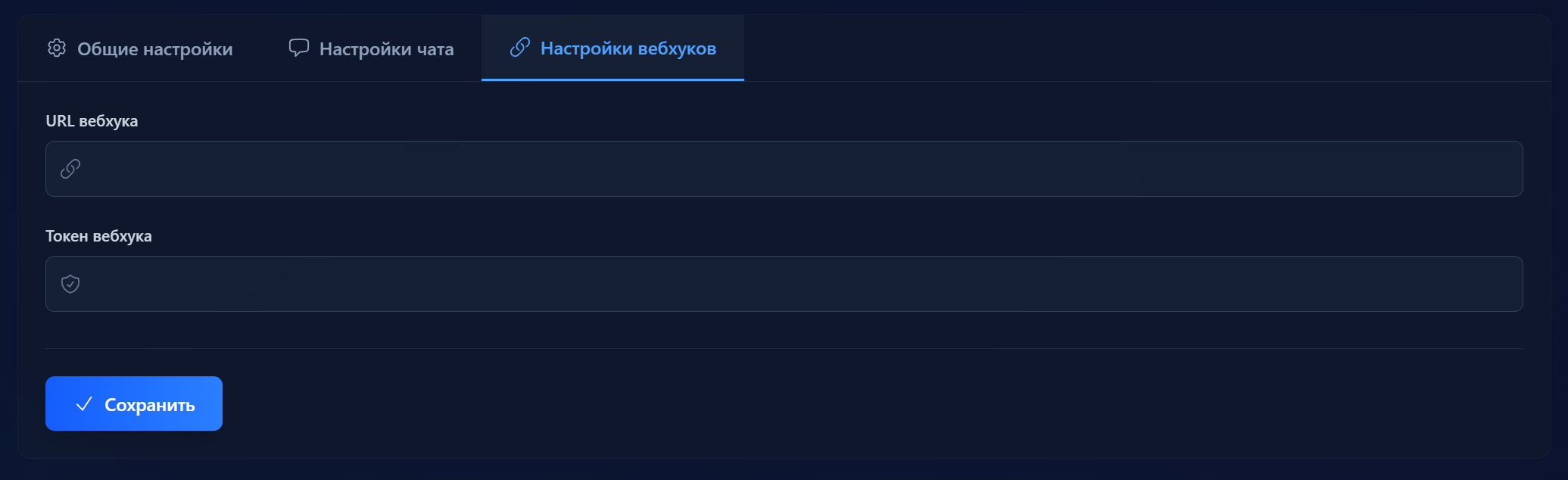Click the checkmark icon on the Сохранить button
This screenshot has width=1568, height=480.
tap(84, 404)
